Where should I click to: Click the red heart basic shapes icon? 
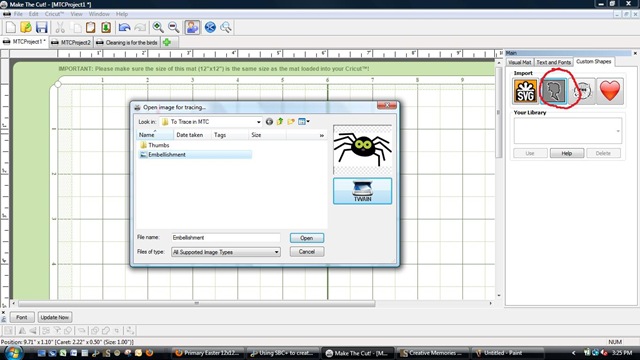point(610,91)
